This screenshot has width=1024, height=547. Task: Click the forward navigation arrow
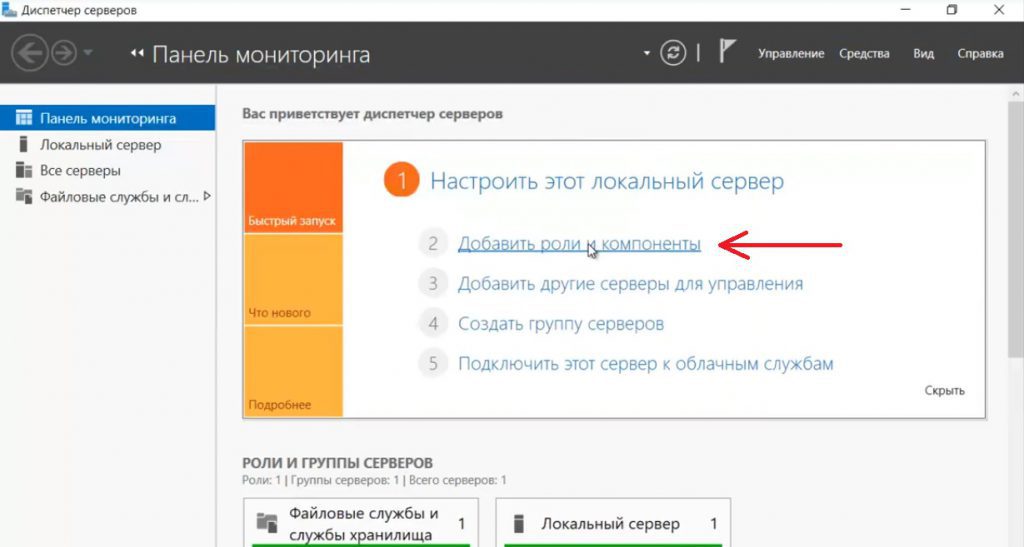(x=64, y=54)
